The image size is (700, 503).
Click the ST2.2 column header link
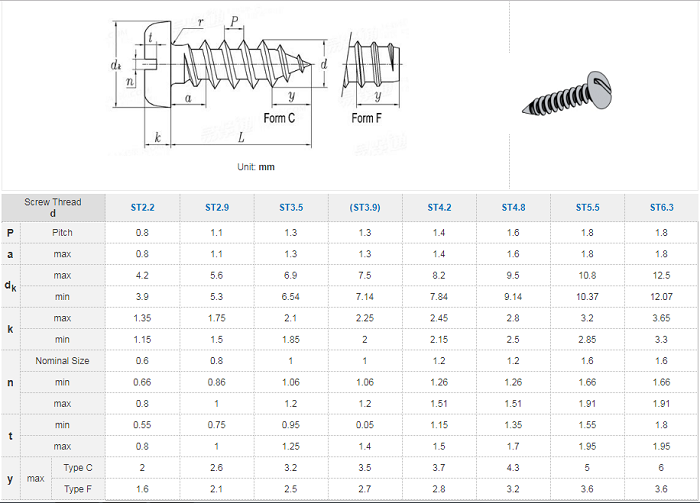(x=143, y=208)
